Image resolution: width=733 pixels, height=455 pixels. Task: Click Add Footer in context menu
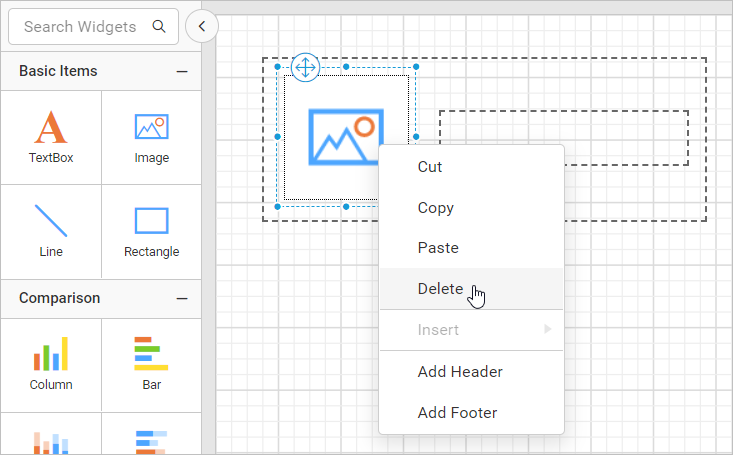click(x=457, y=413)
